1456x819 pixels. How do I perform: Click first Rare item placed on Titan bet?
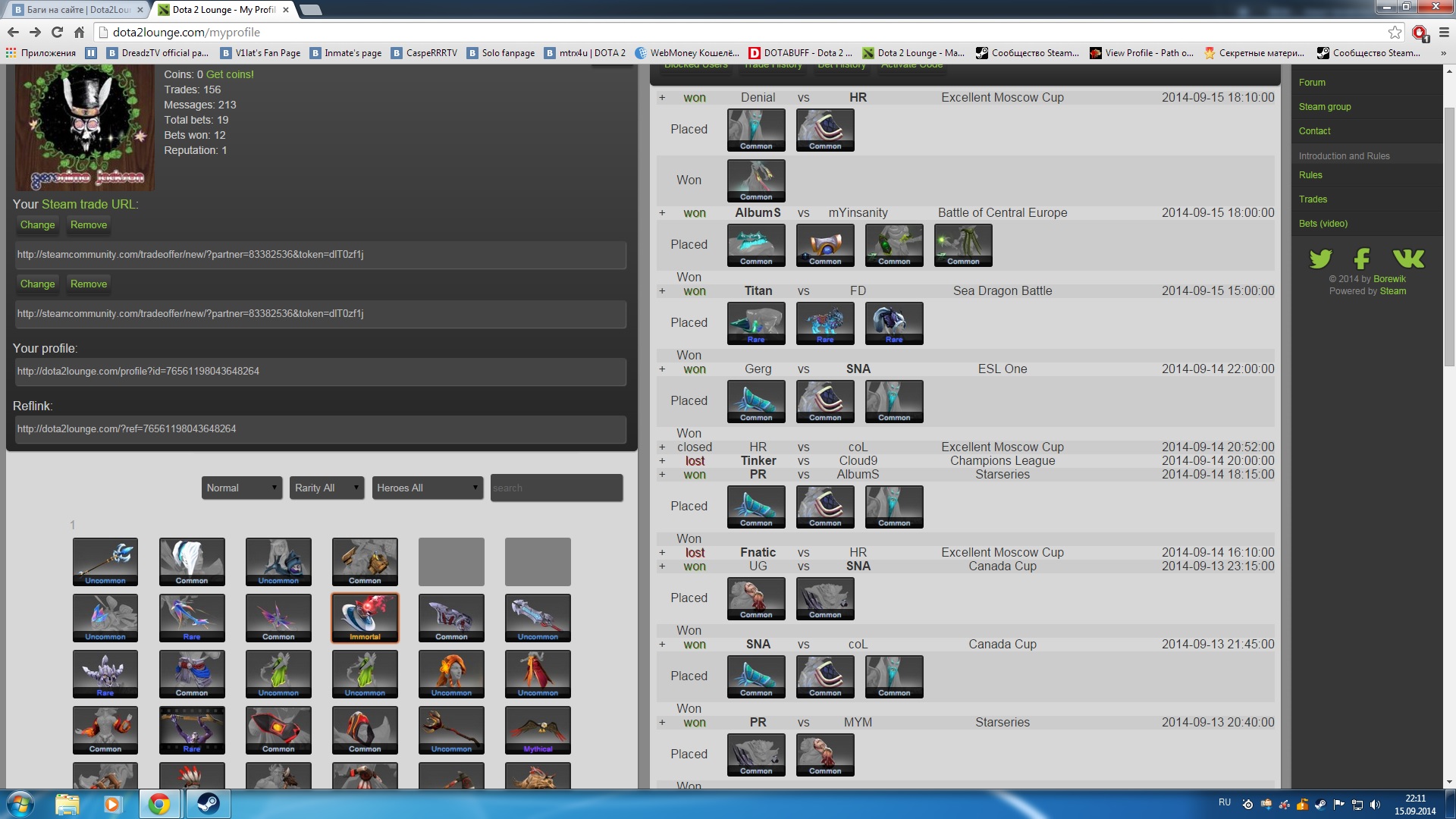pos(756,323)
